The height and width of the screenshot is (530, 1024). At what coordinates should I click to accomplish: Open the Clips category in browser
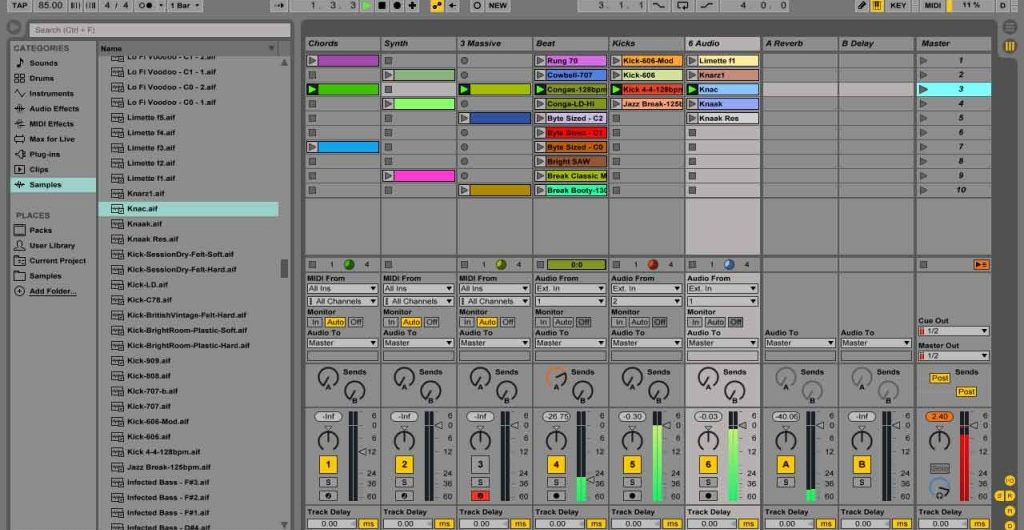click(x=39, y=170)
